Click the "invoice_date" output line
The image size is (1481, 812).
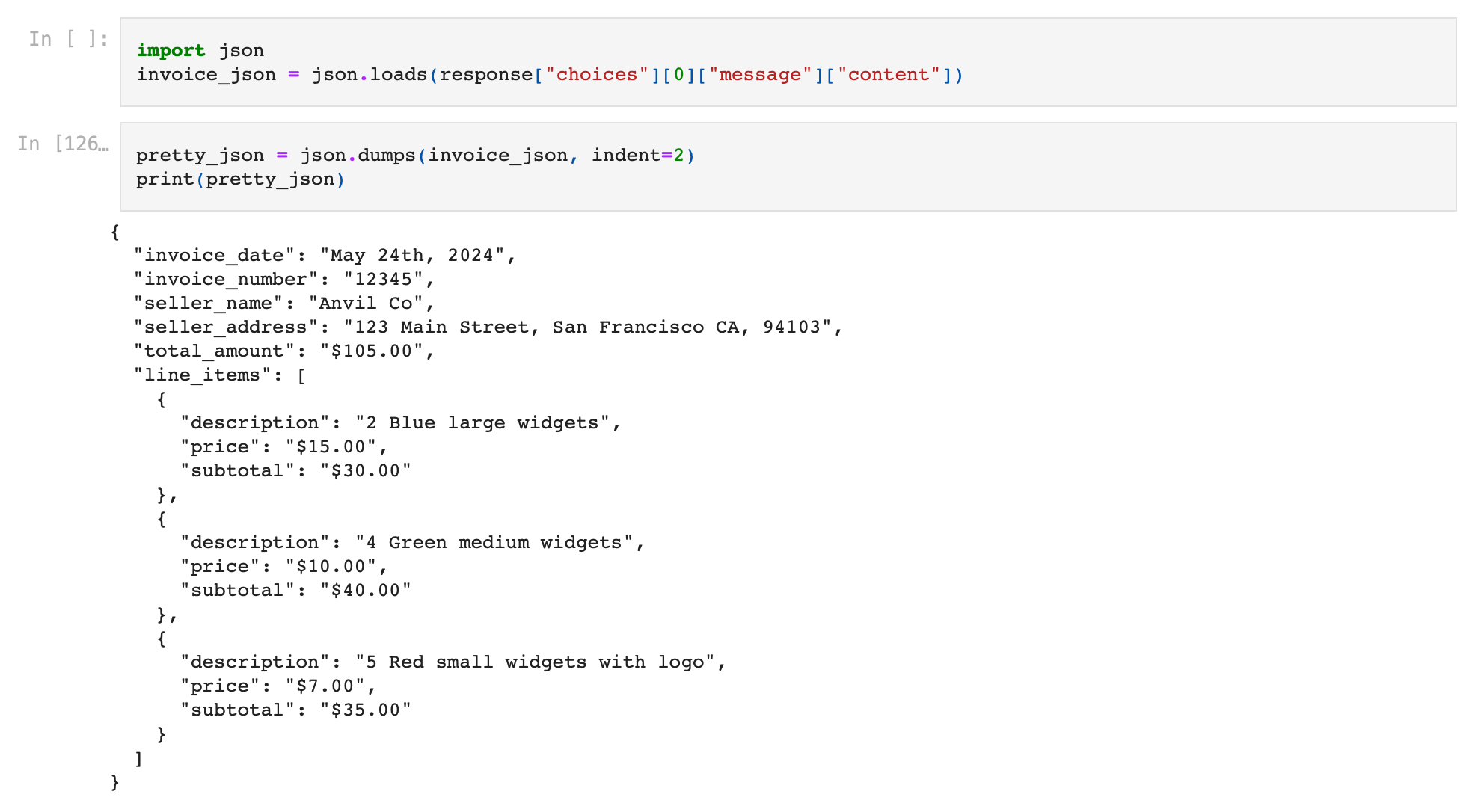click(x=325, y=256)
